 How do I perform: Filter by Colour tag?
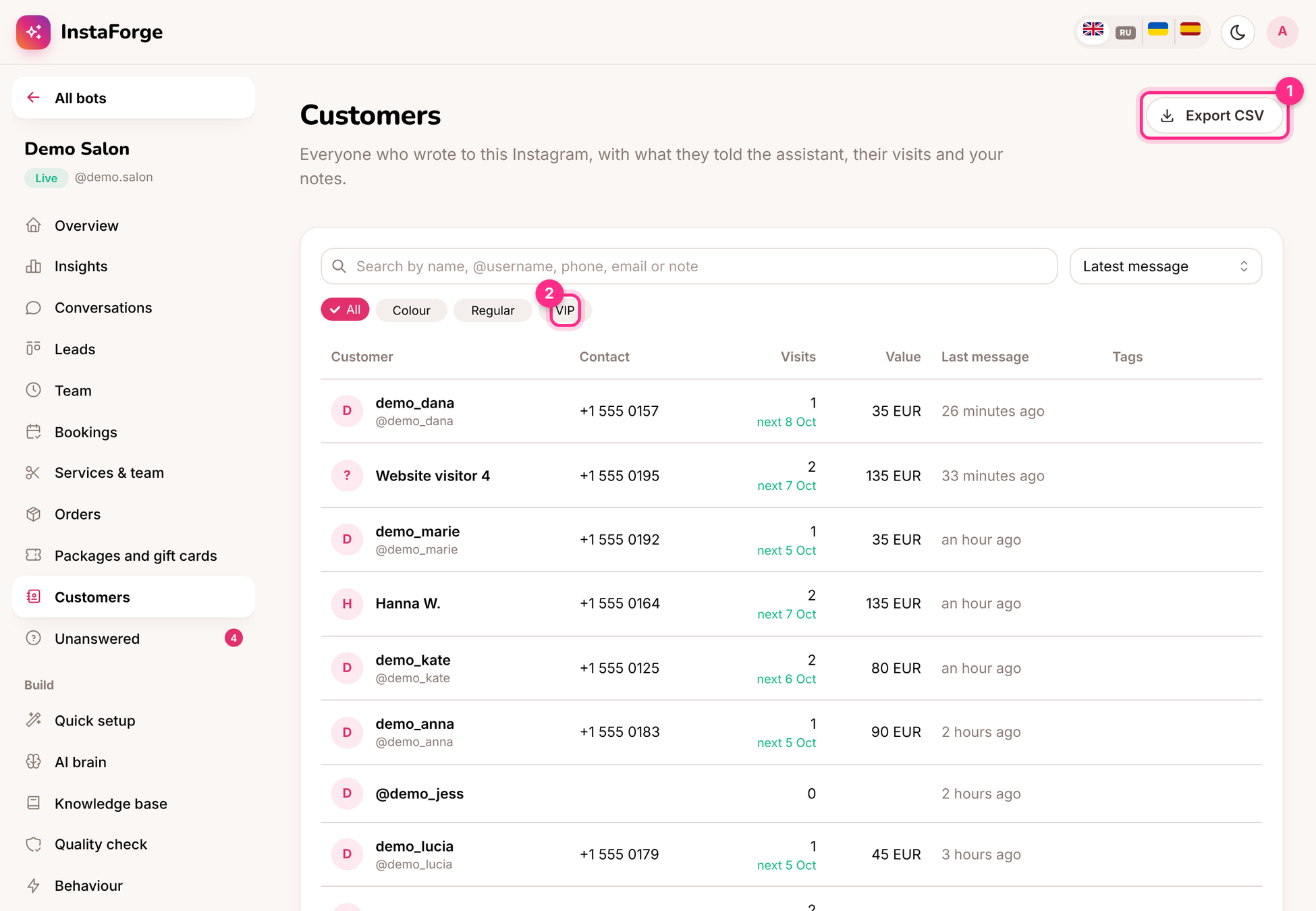(411, 310)
